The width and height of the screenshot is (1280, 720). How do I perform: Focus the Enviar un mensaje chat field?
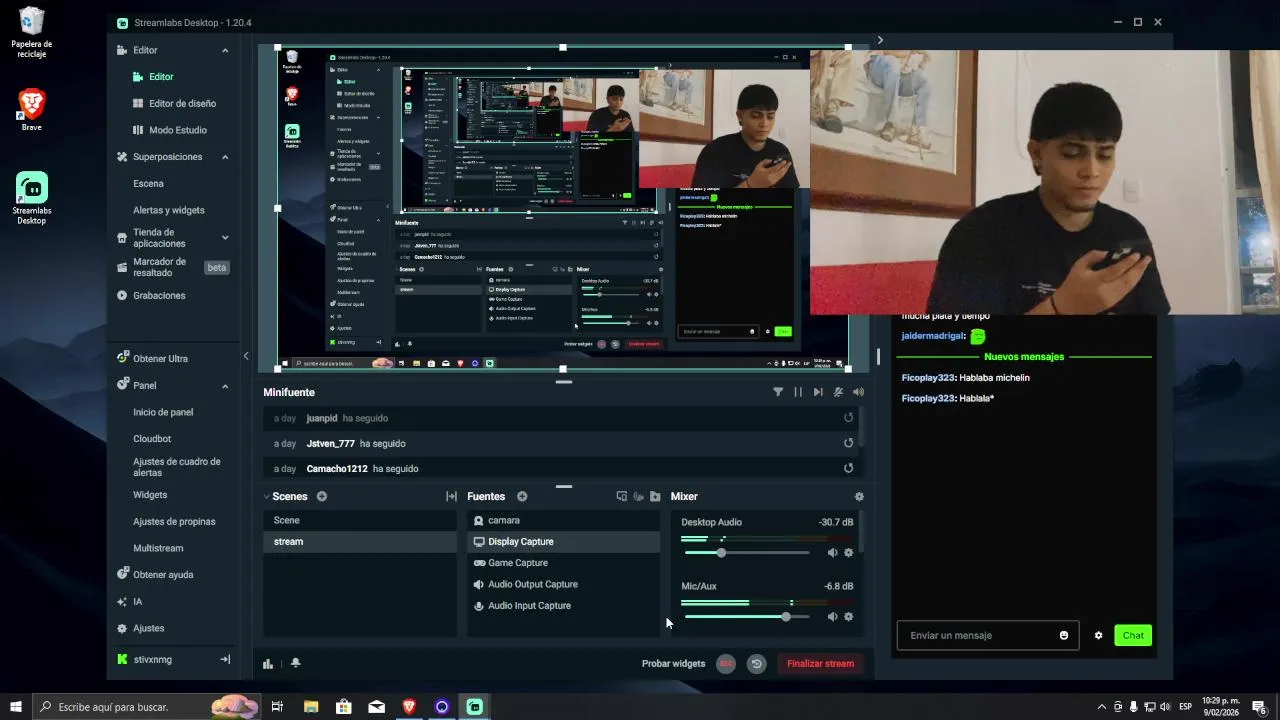[988, 635]
